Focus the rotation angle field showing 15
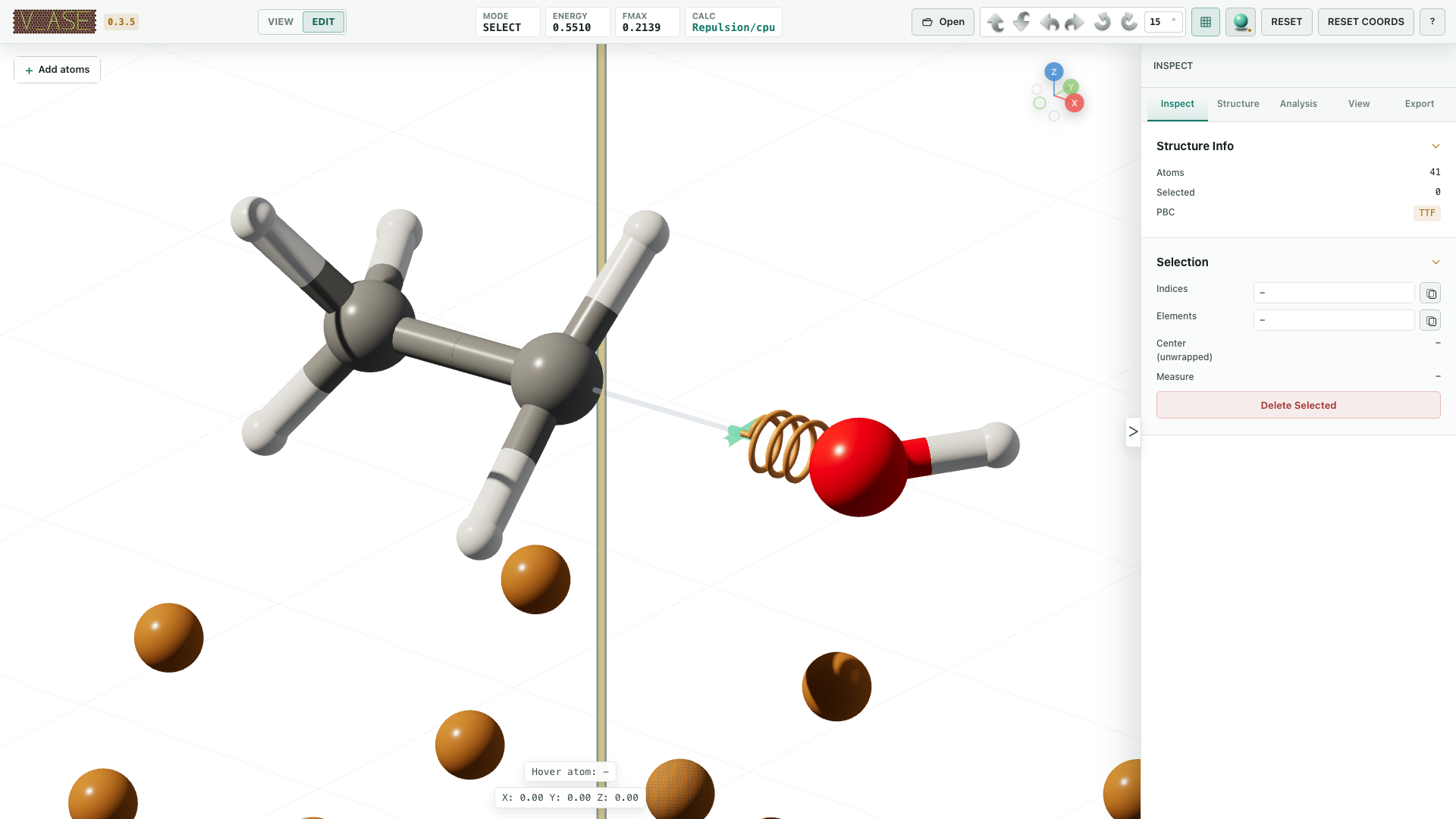This screenshot has width=1456, height=819. 1163,22
